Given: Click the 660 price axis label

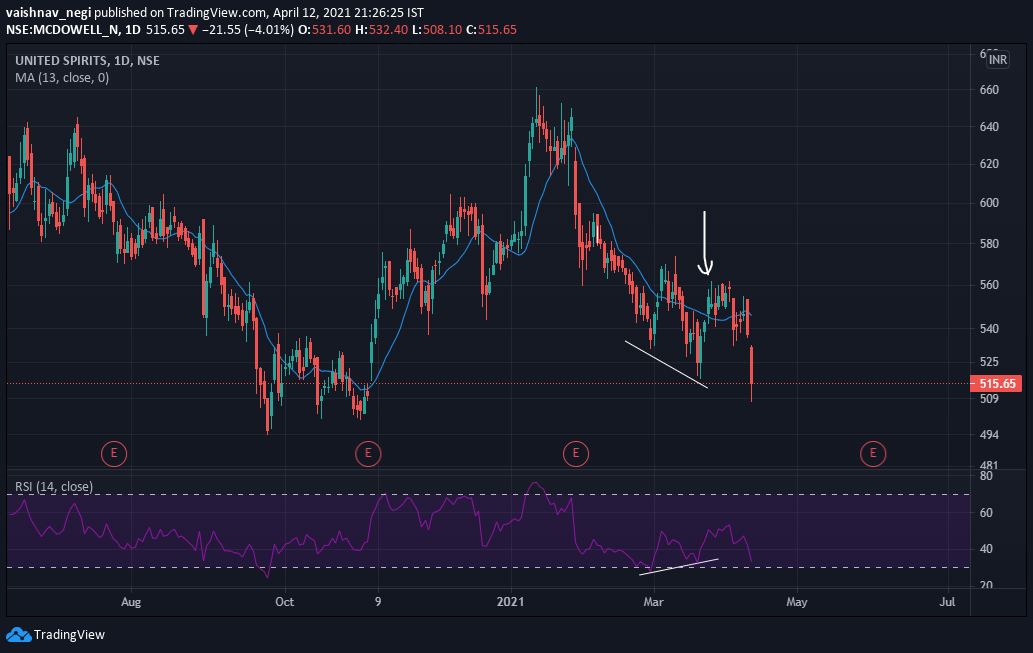Looking at the screenshot, I should pyautogui.click(x=989, y=90).
